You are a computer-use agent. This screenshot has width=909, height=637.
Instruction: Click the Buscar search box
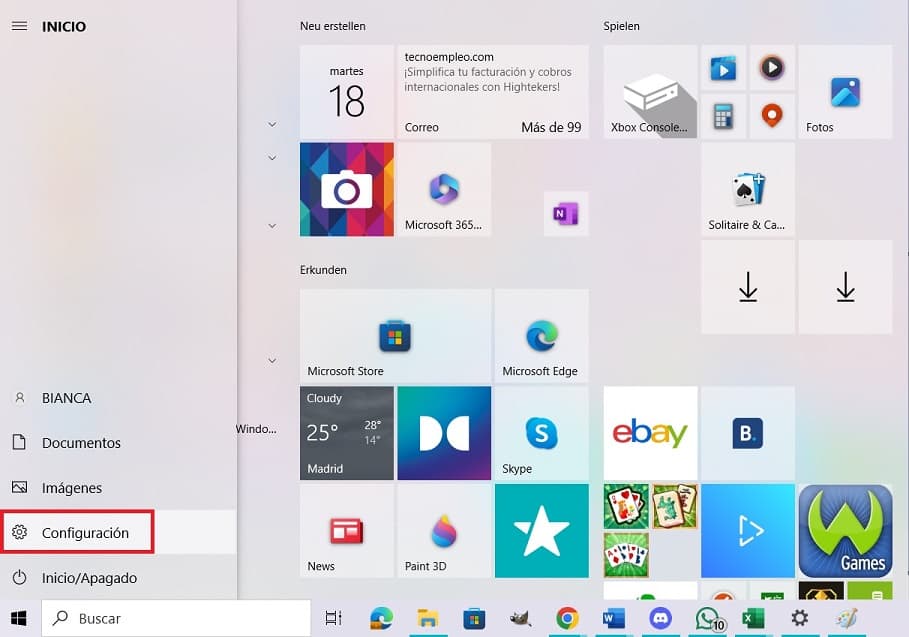click(176, 618)
